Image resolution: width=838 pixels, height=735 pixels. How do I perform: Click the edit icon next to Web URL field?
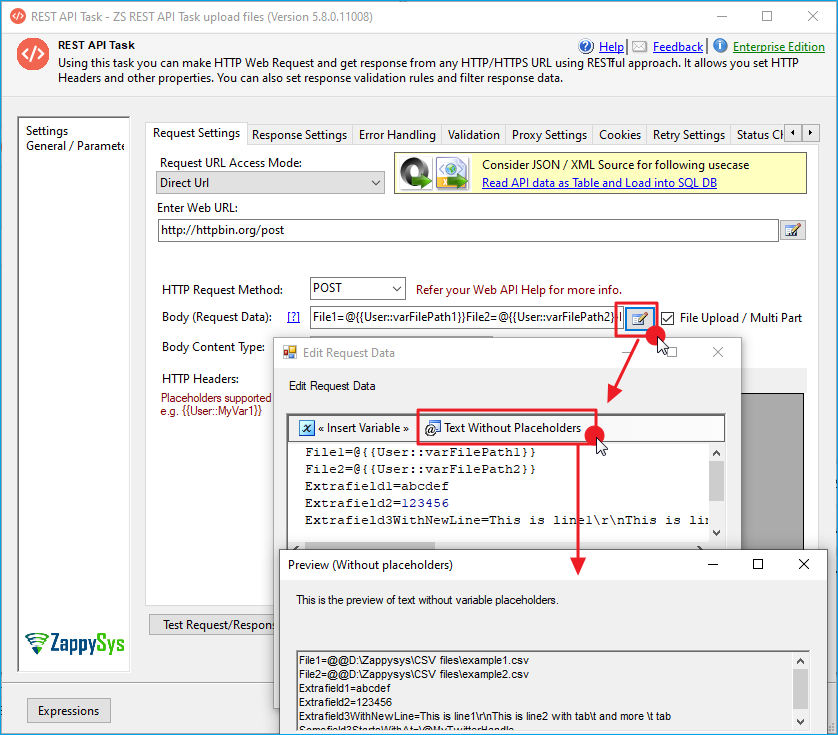792,230
